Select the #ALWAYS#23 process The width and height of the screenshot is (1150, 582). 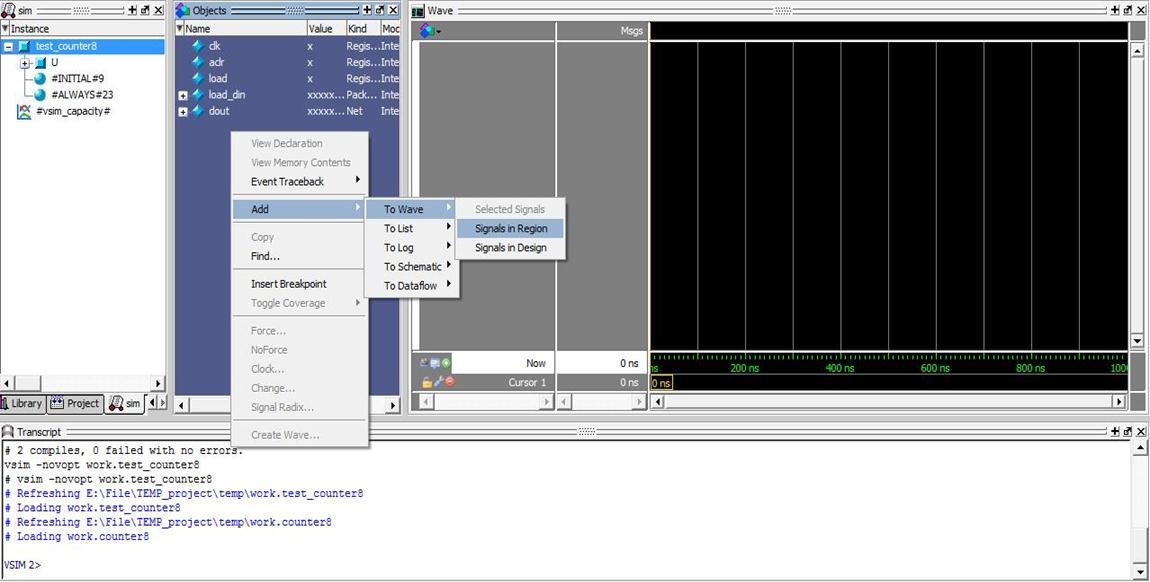tap(81, 95)
